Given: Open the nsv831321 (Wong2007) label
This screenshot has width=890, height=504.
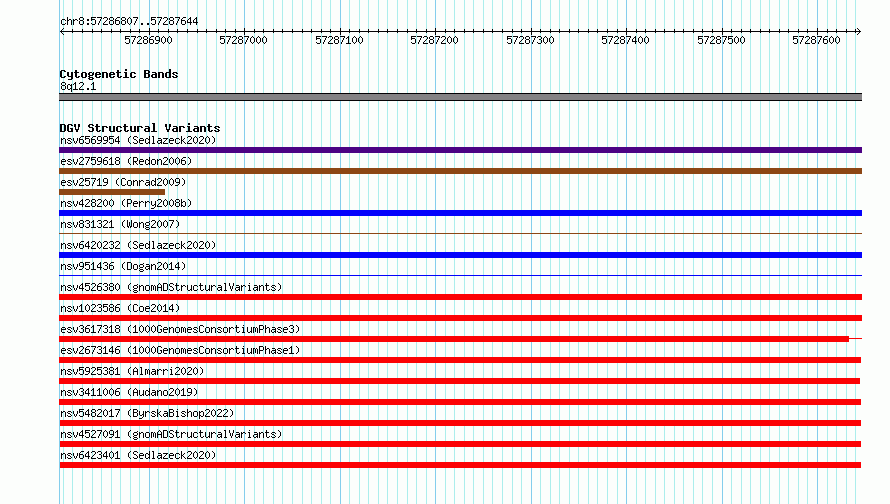Looking at the screenshot, I should 120,224.
